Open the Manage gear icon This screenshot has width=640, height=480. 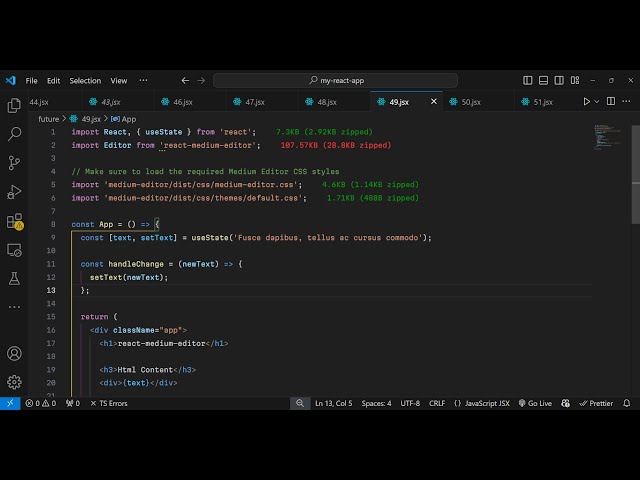click(x=14, y=381)
